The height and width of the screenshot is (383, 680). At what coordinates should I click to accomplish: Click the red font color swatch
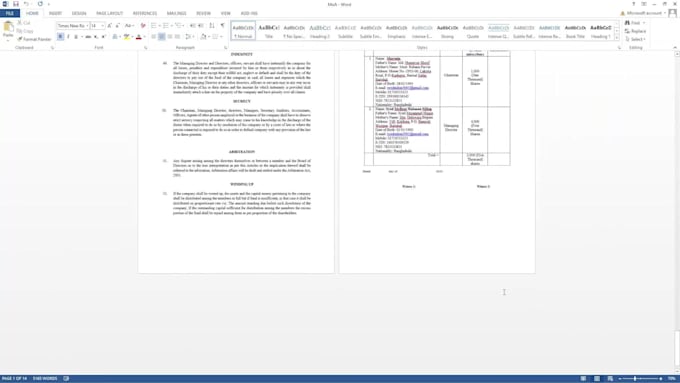click(x=139, y=37)
